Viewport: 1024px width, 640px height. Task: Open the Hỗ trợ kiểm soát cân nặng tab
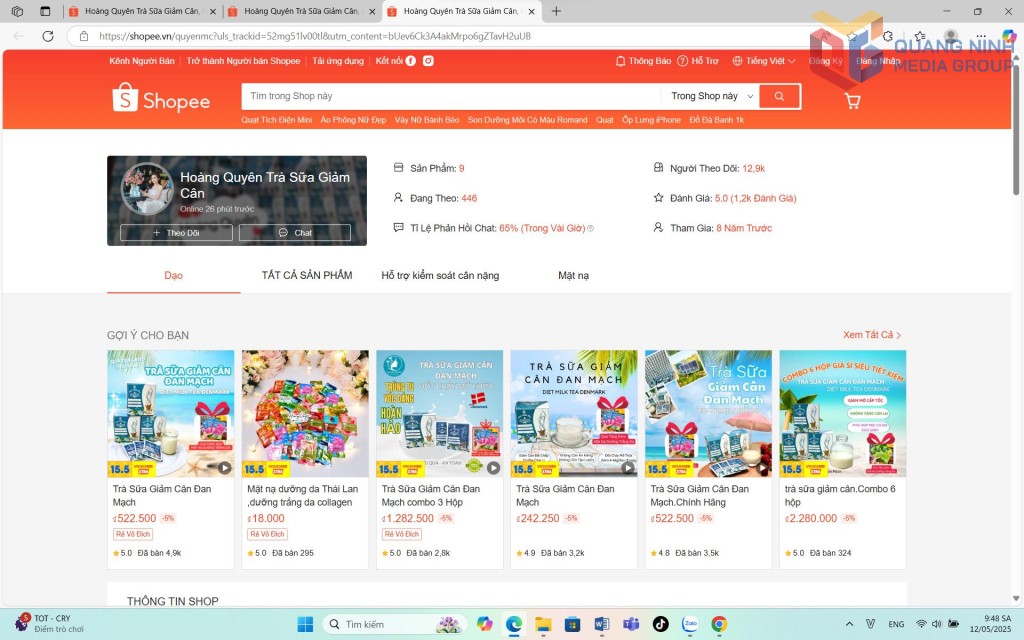coord(440,275)
